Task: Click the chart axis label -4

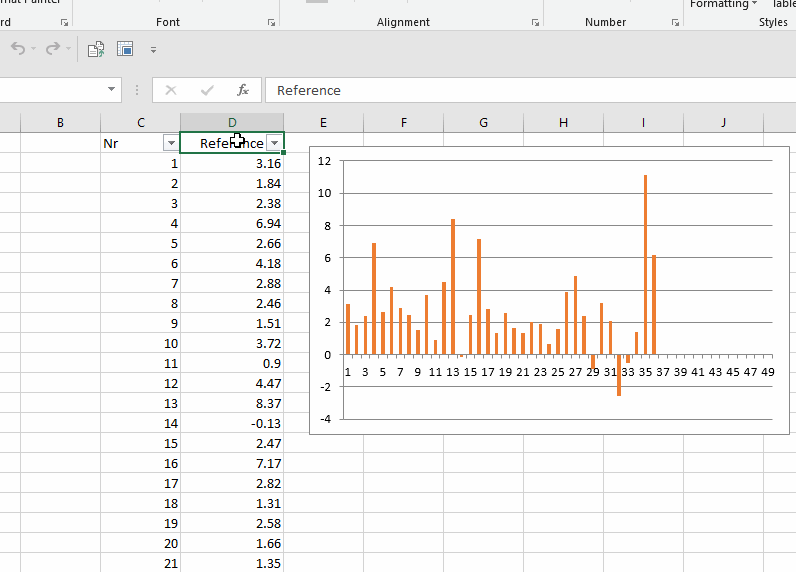Action: pos(325,419)
